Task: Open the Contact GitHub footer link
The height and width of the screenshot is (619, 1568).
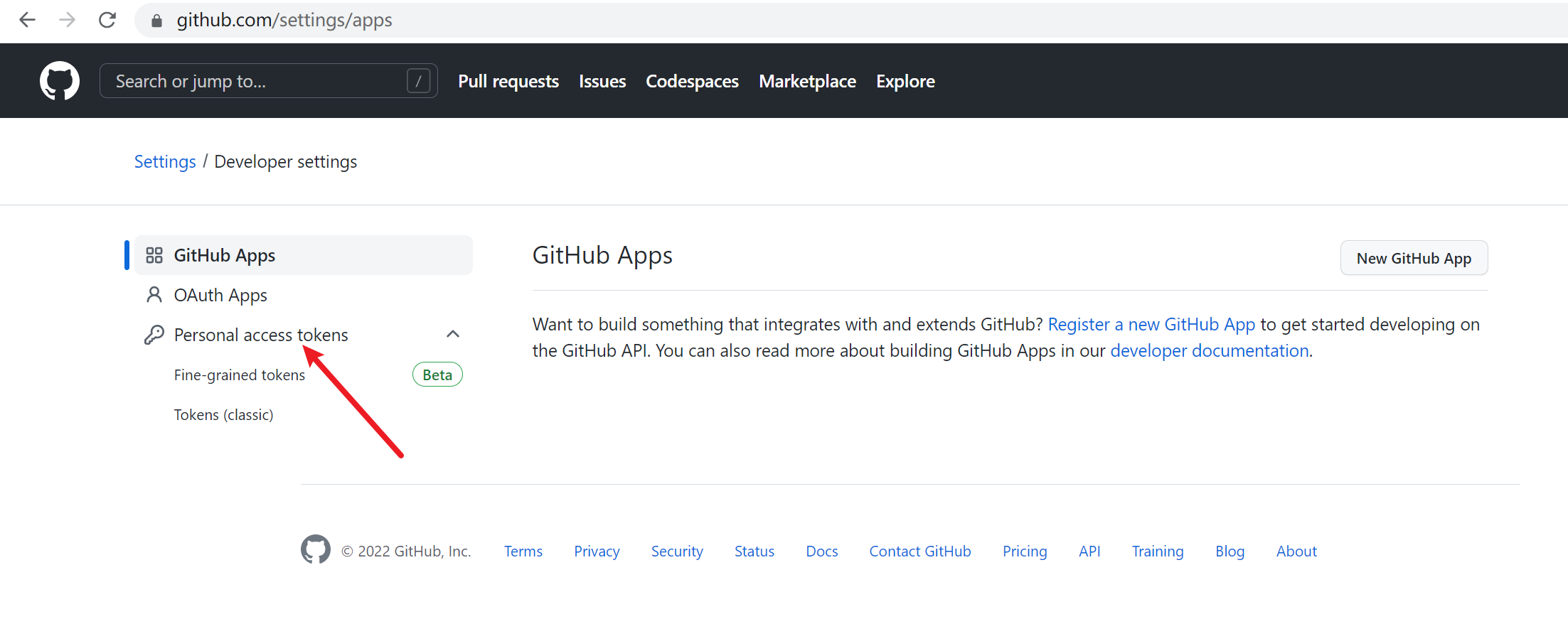Action: (920, 551)
